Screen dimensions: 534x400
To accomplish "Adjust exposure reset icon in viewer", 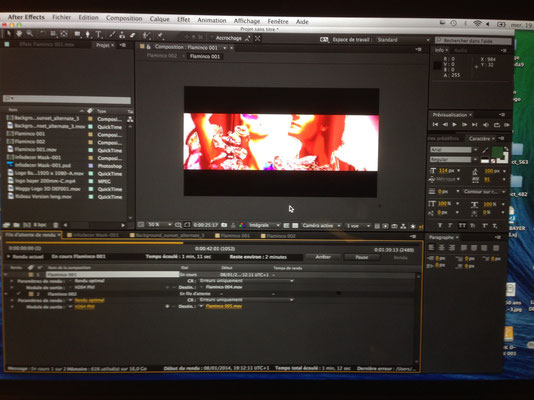I will coord(413,226).
